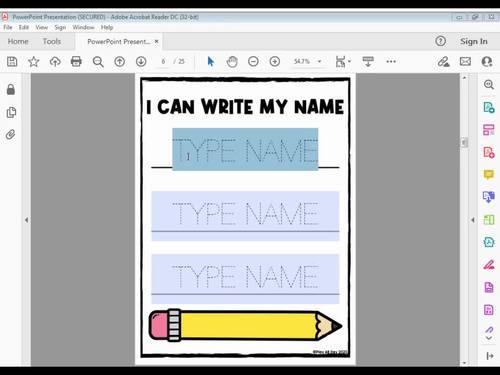500x375 pixels.
Task: Switch to Tools tab
Action: click(x=52, y=41)
